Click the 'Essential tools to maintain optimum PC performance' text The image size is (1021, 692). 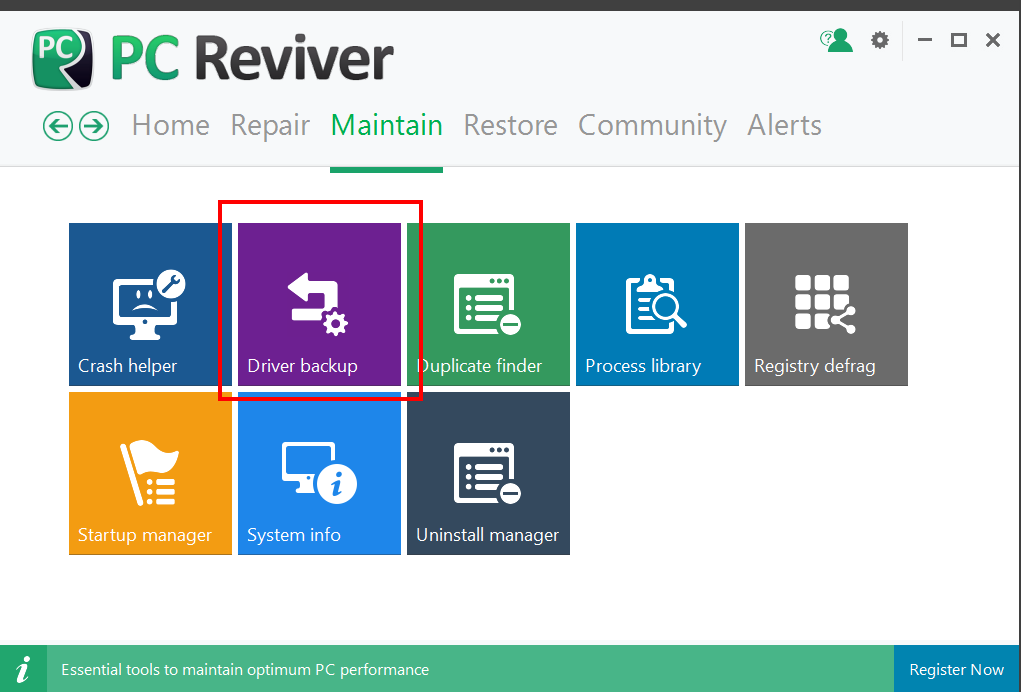tap(245, 670)
